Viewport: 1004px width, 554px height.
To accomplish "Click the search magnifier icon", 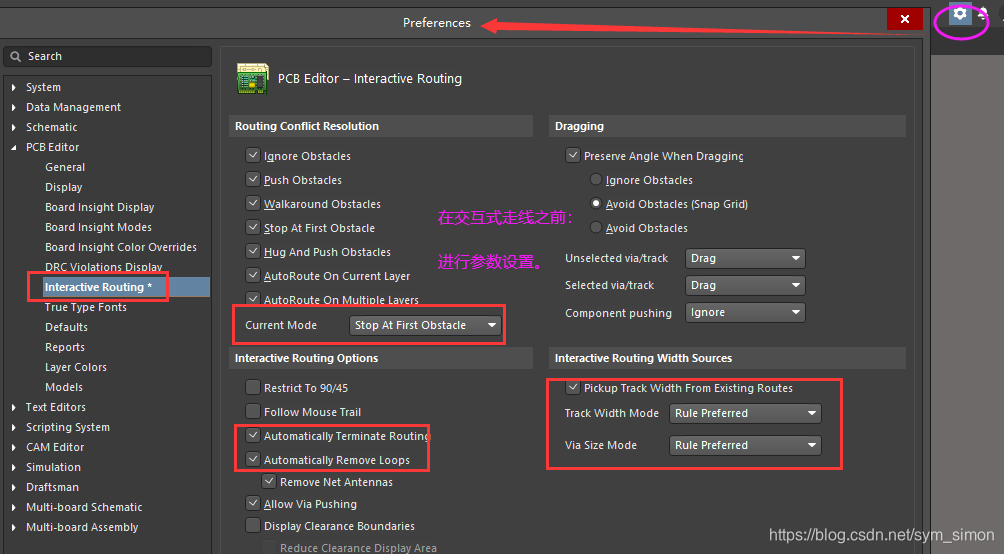I will [x=16, y=56].
